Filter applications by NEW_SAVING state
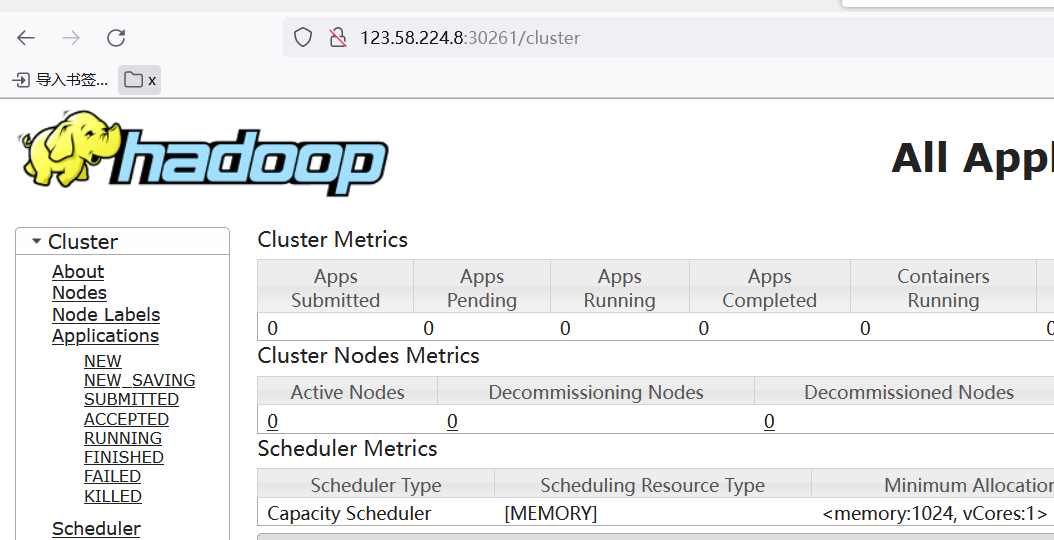This screenshot has width=1054, height=540. [x=140, y=380]
